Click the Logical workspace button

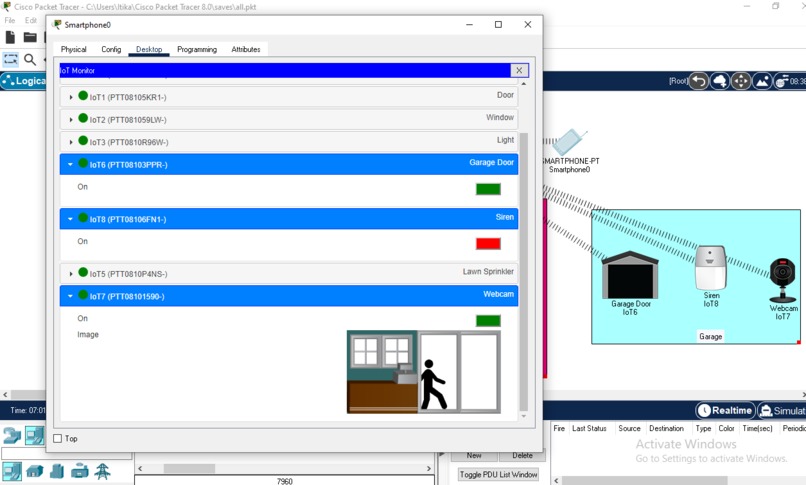point(24,81)
